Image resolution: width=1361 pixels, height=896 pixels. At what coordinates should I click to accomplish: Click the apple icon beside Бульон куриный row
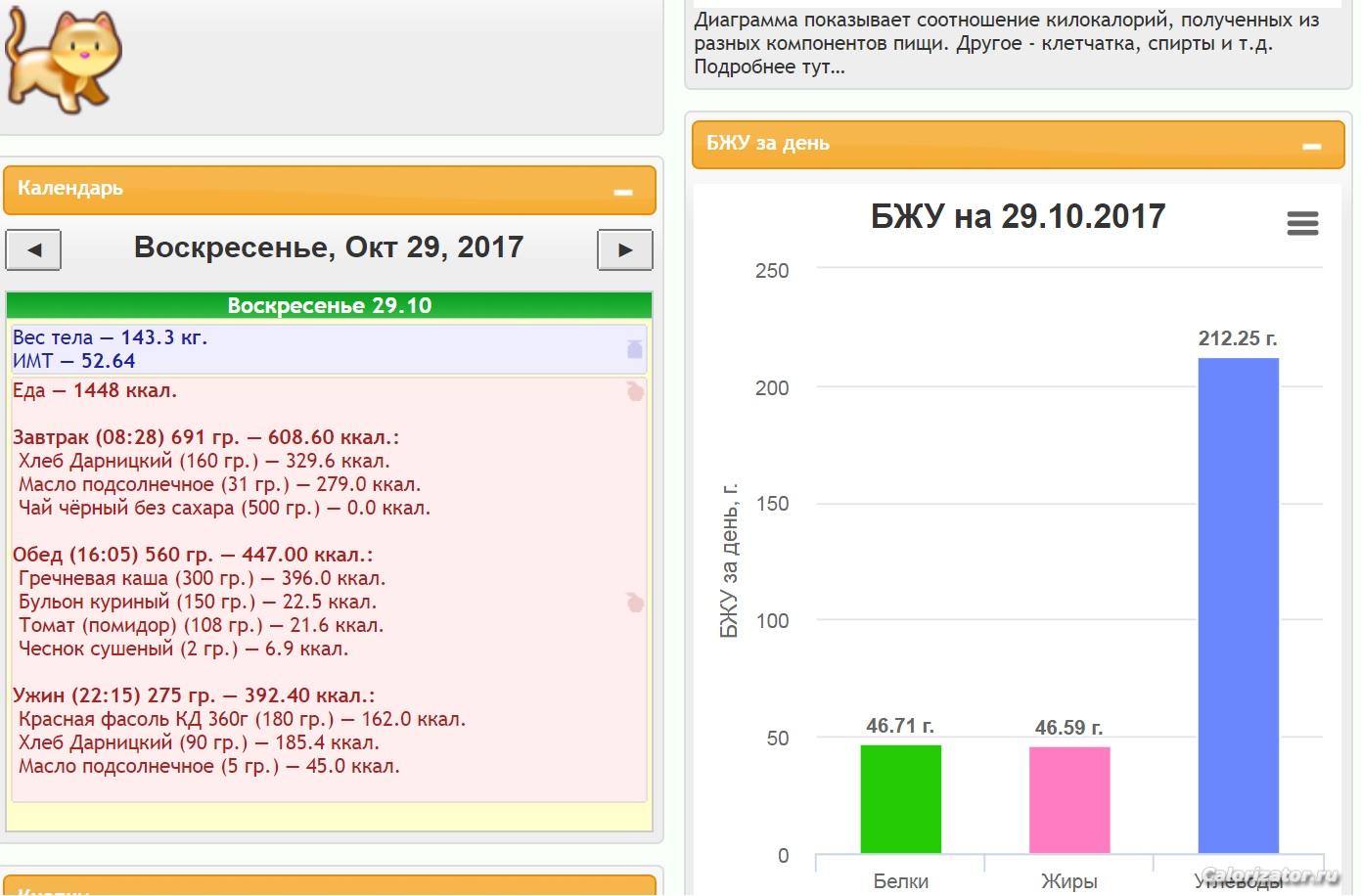pos(635,602)
